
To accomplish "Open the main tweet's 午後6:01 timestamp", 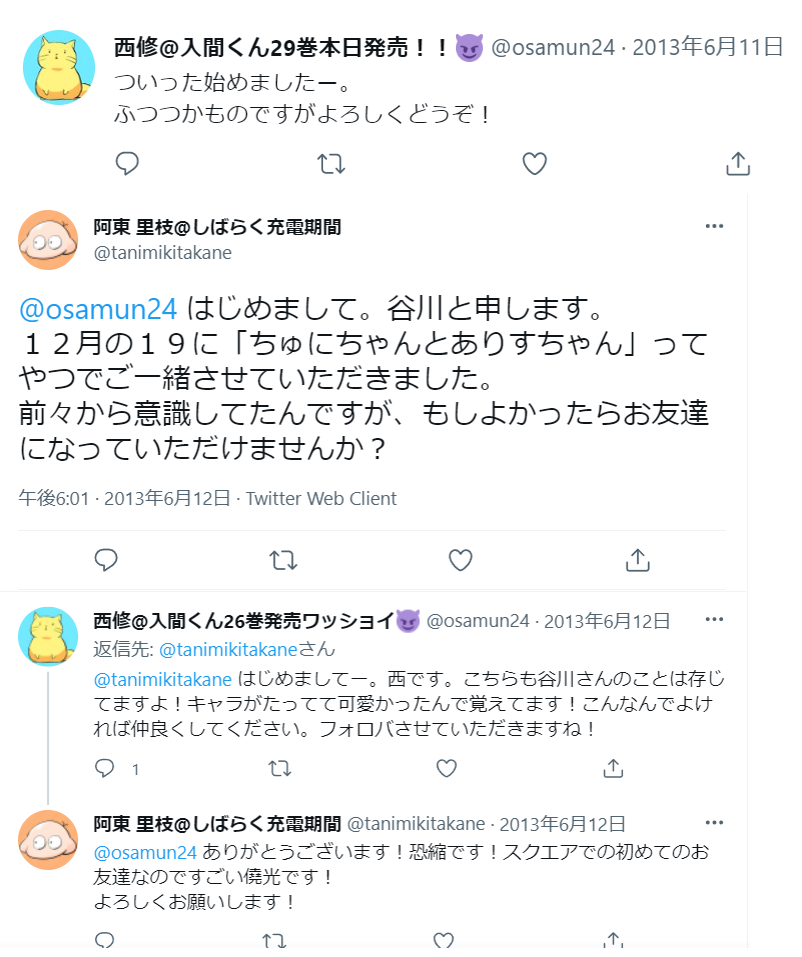I will [56, 498].
